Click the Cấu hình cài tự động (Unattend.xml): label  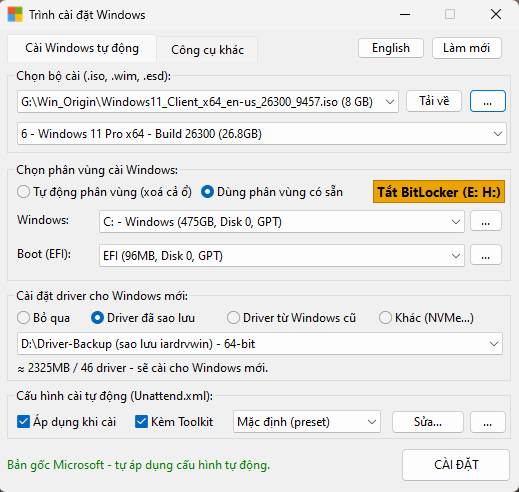[114, 396]
